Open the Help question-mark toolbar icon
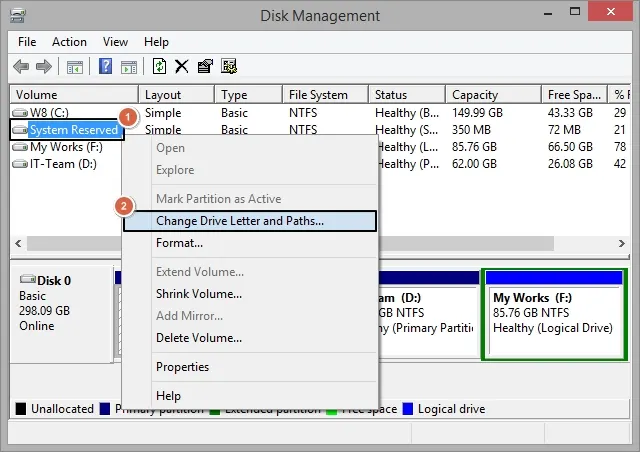Viewport: 640px width, 452px height. click(105, 66)
